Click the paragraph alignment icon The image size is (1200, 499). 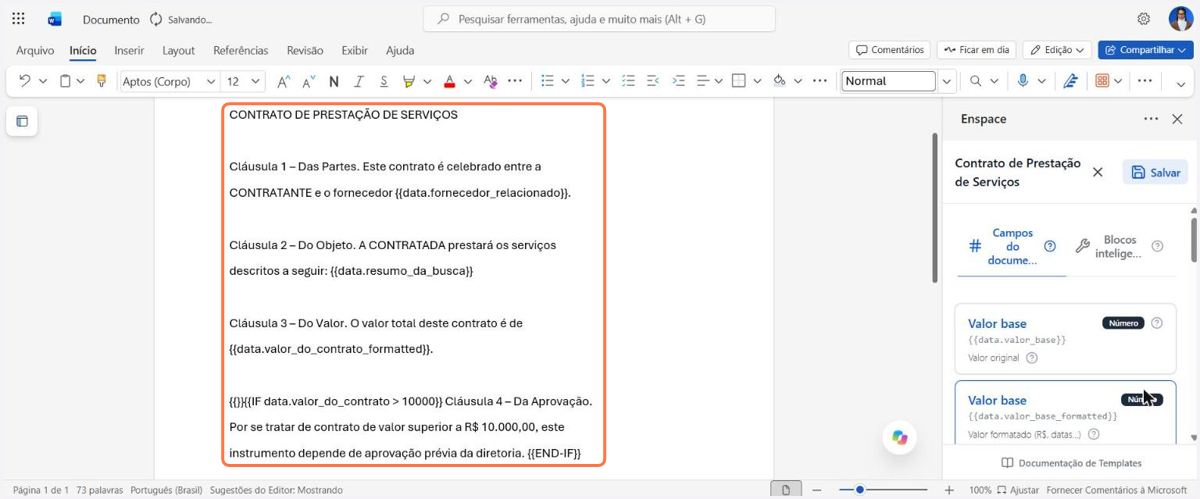pos(702,81)
